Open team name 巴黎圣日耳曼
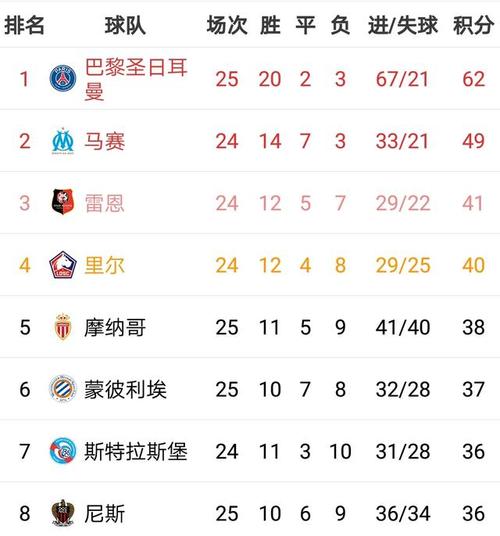 pos(136,79)
